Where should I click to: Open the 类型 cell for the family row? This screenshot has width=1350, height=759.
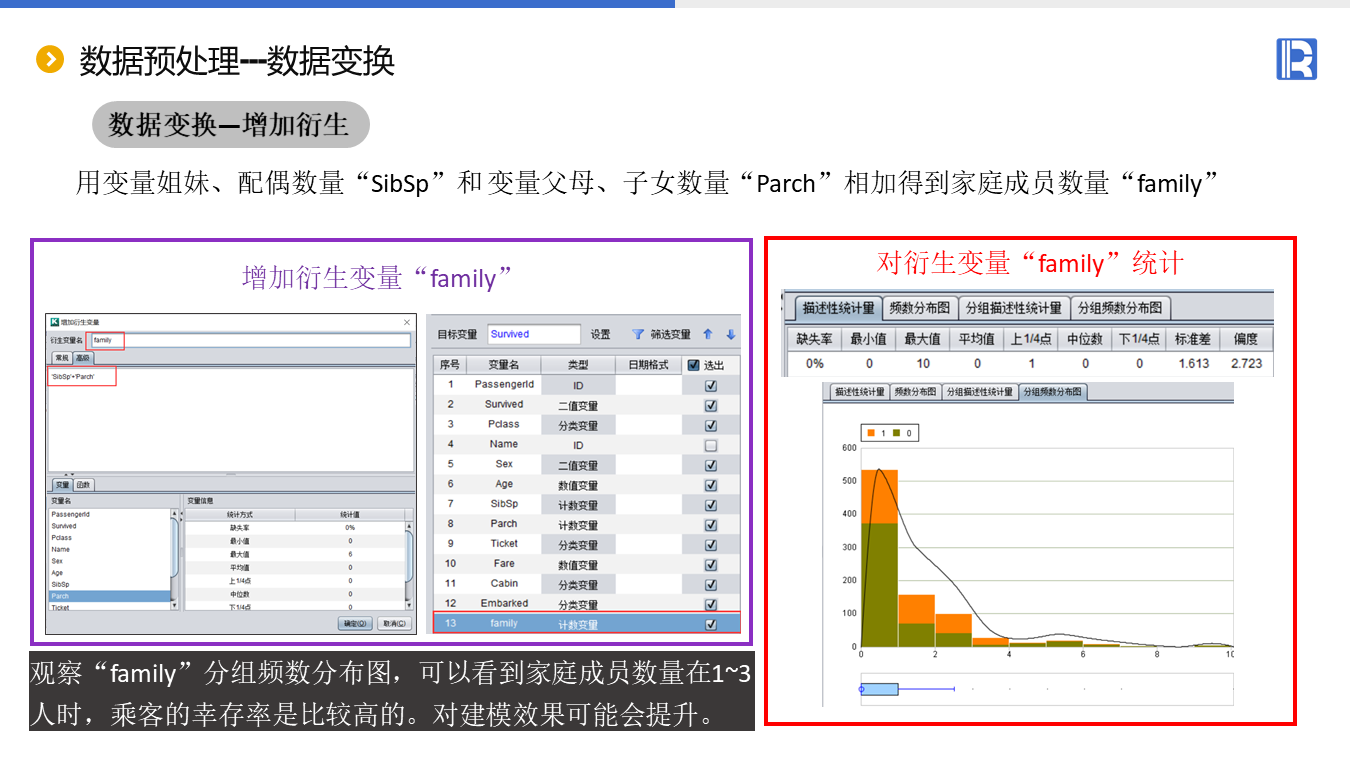coord(578,624)
